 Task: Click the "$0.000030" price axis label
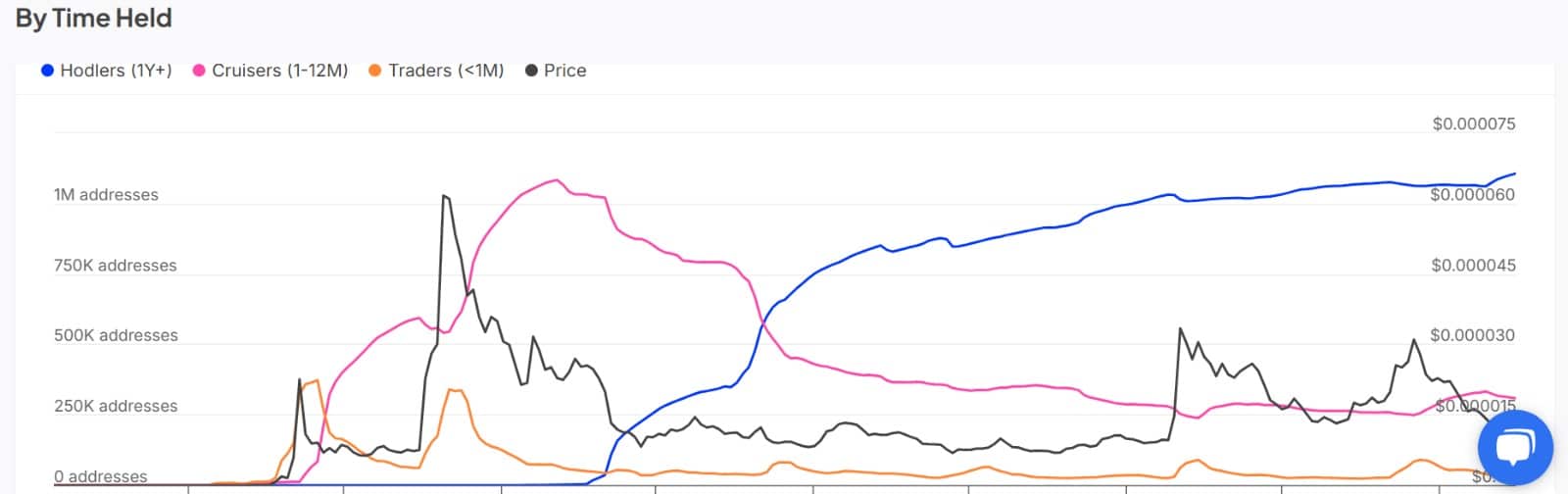(1472, 335)
